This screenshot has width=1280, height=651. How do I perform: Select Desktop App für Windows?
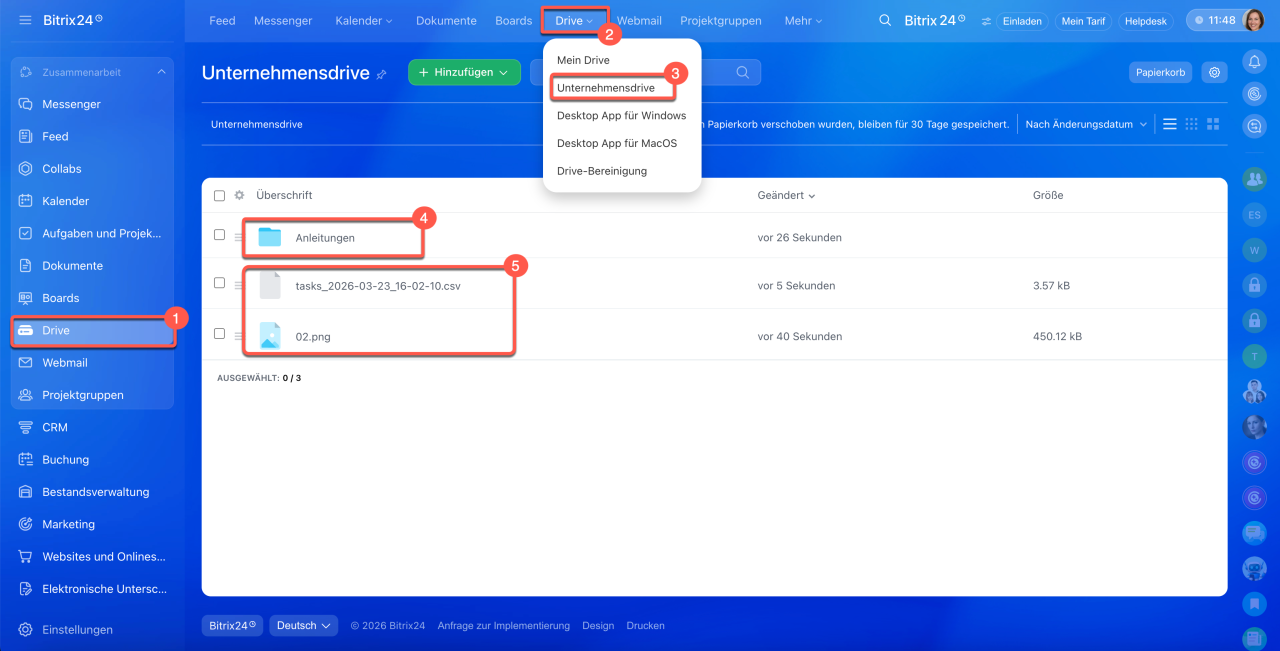[x=622, y=115]
